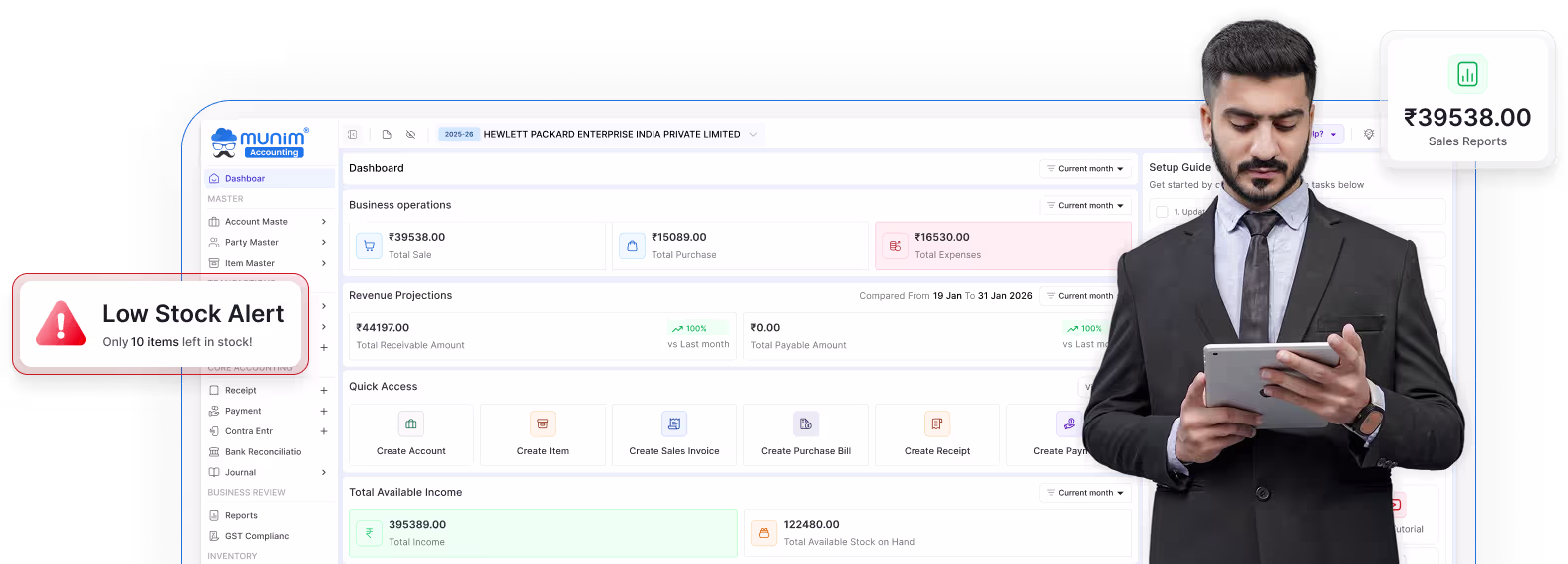The height and width of the screenshot is (564, 1568).
Task: Click the Create Item icon
Action: (543, 424)
